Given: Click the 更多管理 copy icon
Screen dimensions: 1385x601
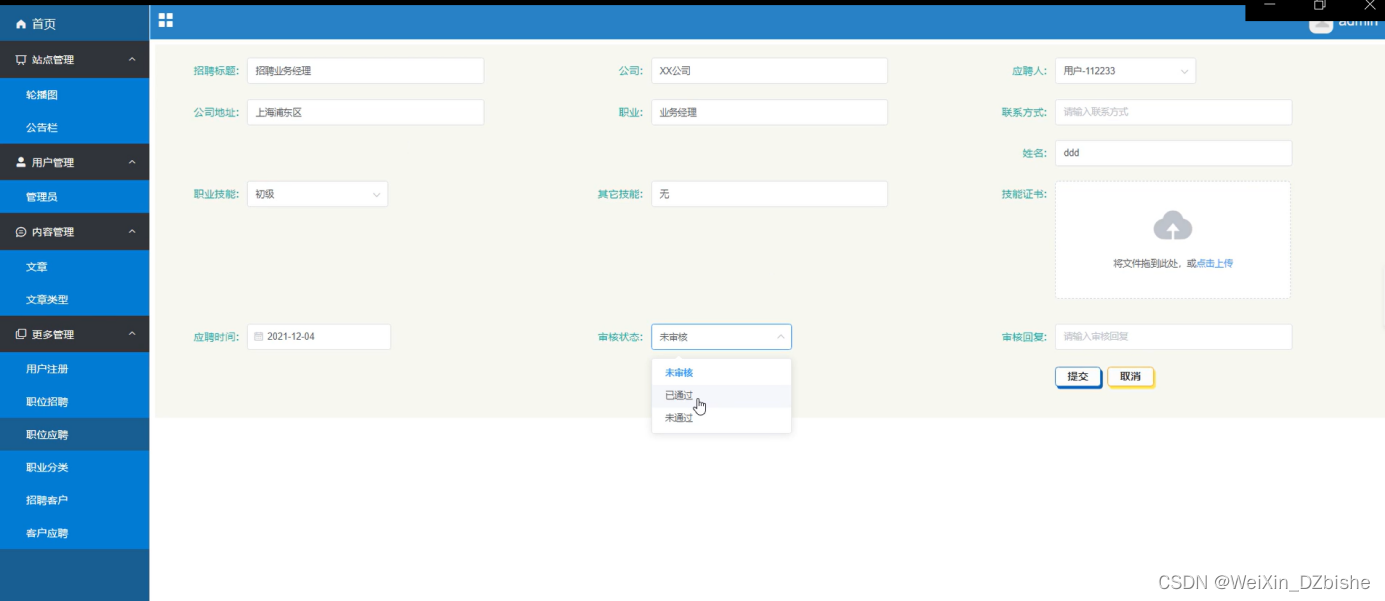Looking at the screenshot, I should click(x=21, y=334).
